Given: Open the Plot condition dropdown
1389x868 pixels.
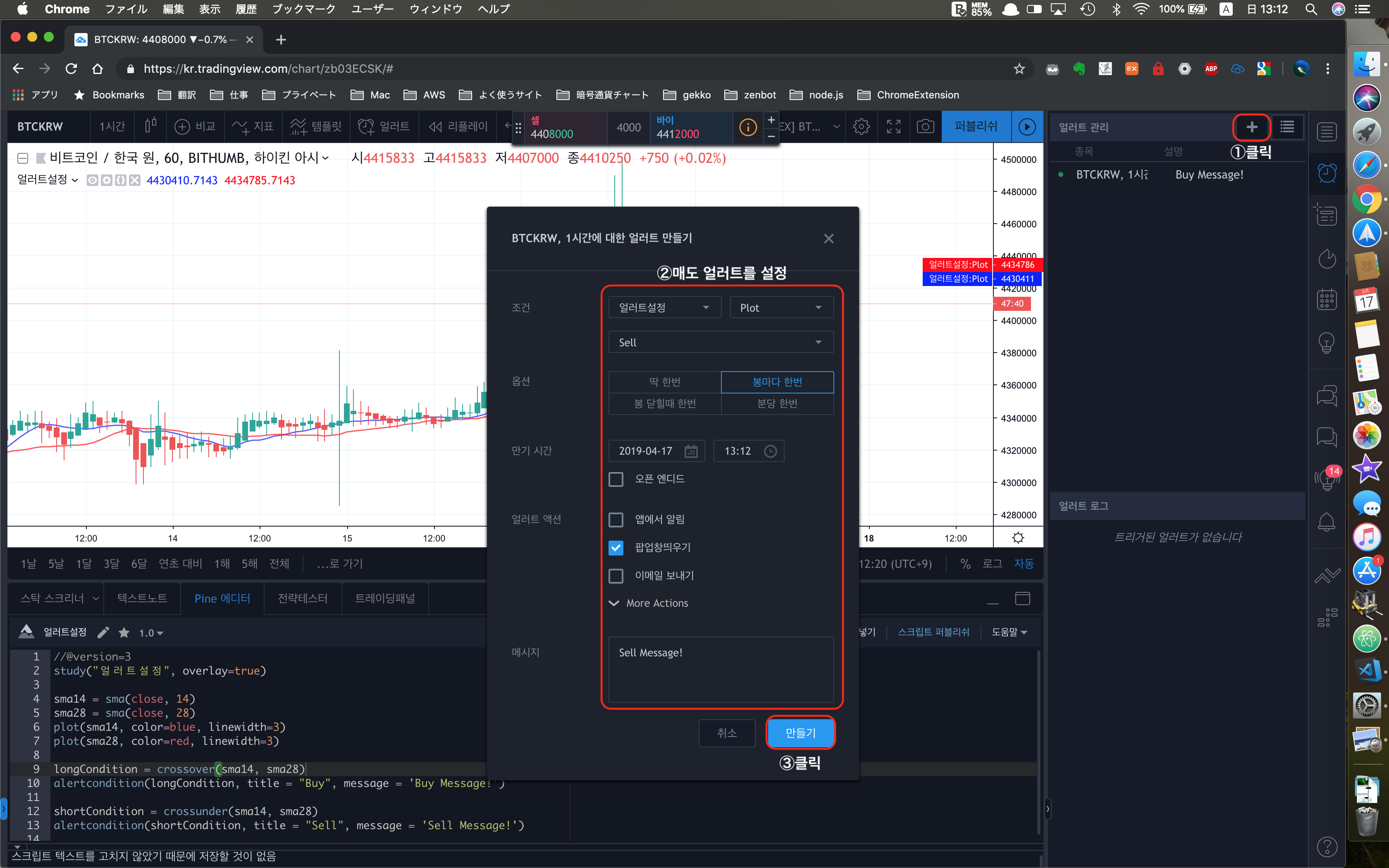Looking at the screenshot, I should (782, 308).
